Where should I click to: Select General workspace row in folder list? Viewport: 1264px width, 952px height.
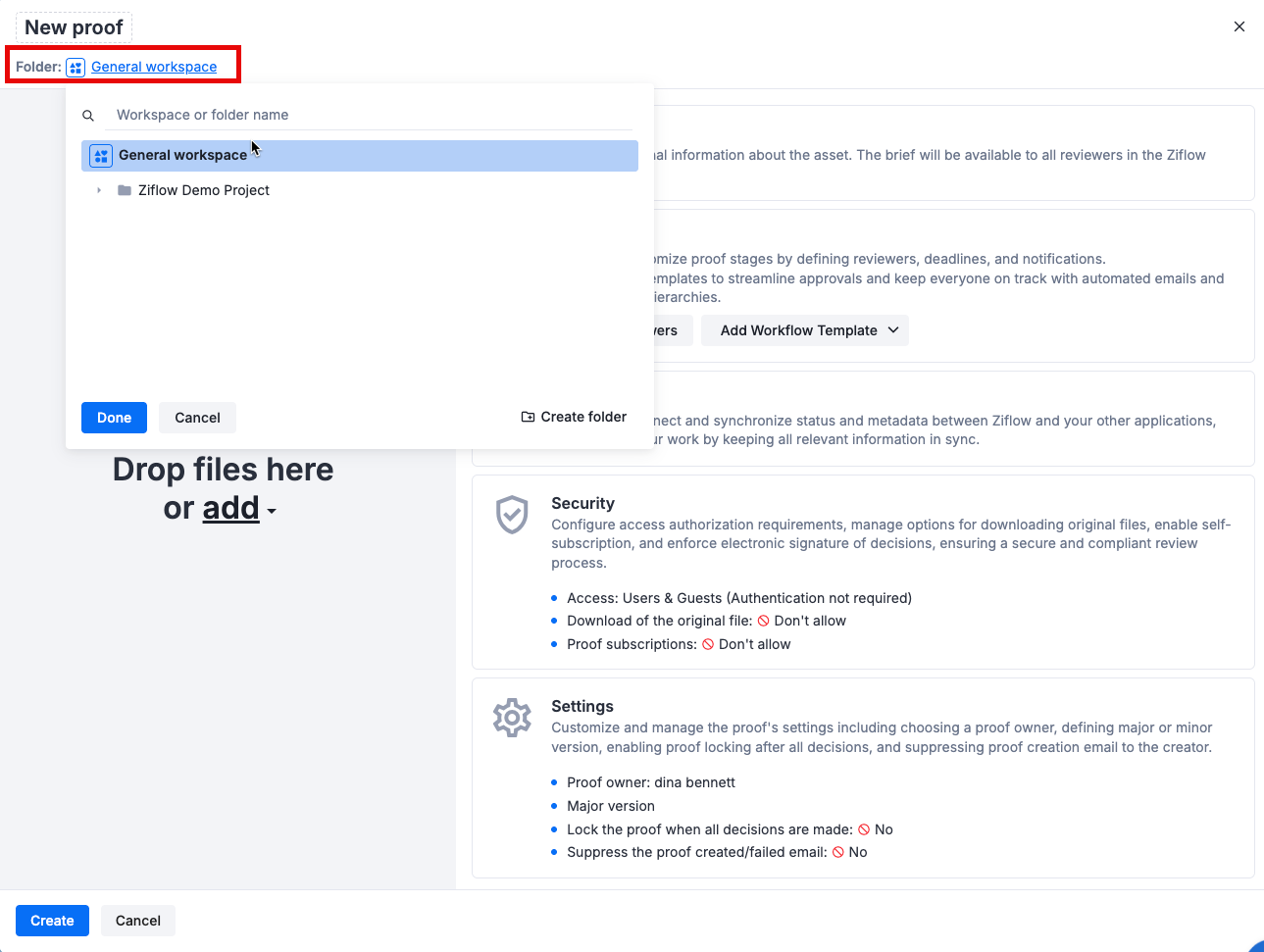coord(360,156)
